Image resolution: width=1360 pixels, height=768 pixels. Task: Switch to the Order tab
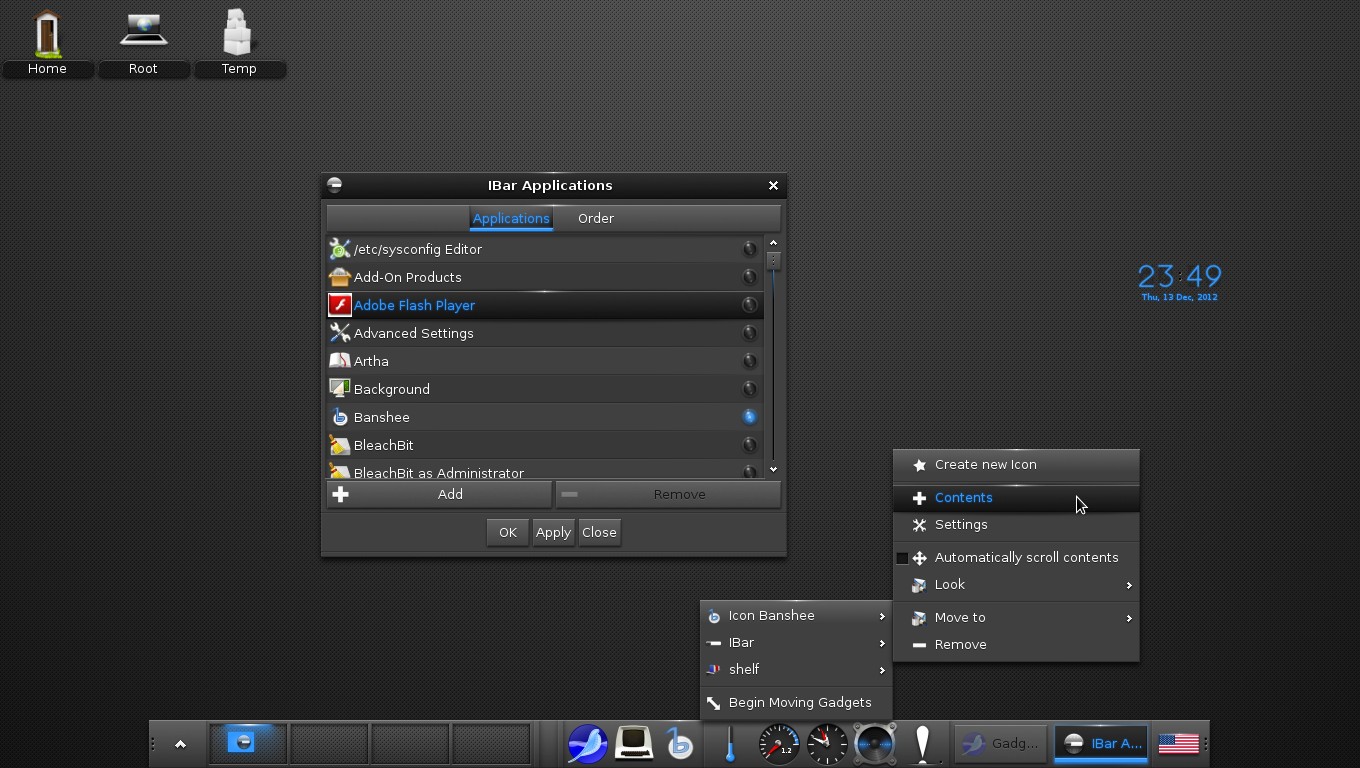coord(596,218)
